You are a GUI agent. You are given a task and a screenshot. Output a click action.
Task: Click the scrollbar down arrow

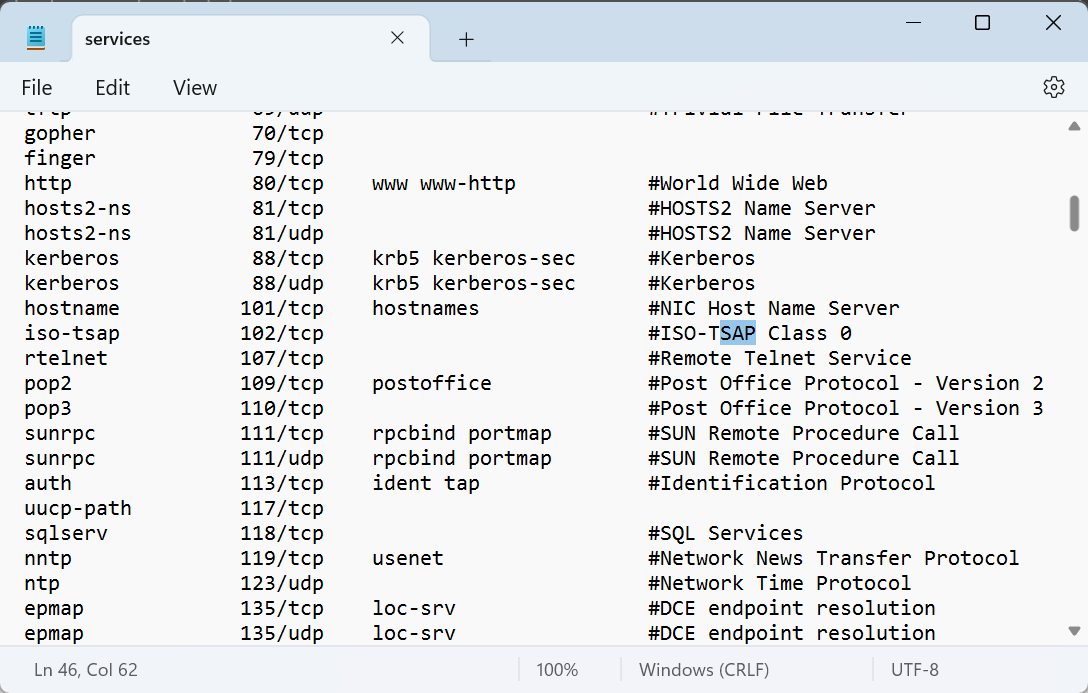pyautogui.click(x=1074, y=631)
